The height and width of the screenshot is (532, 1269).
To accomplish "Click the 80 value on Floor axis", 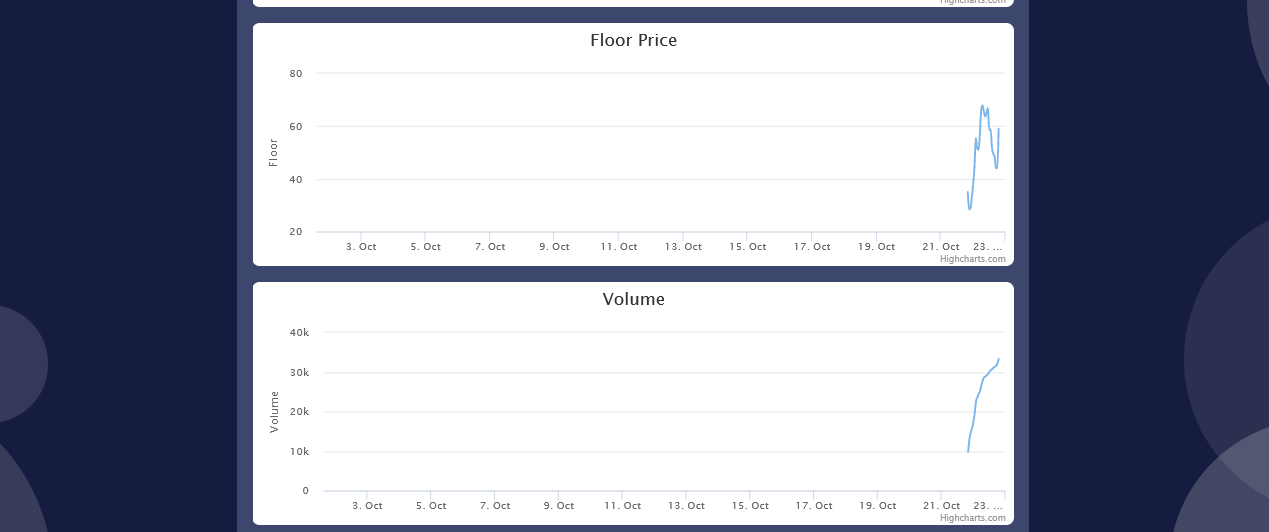I will pos(296,74).
